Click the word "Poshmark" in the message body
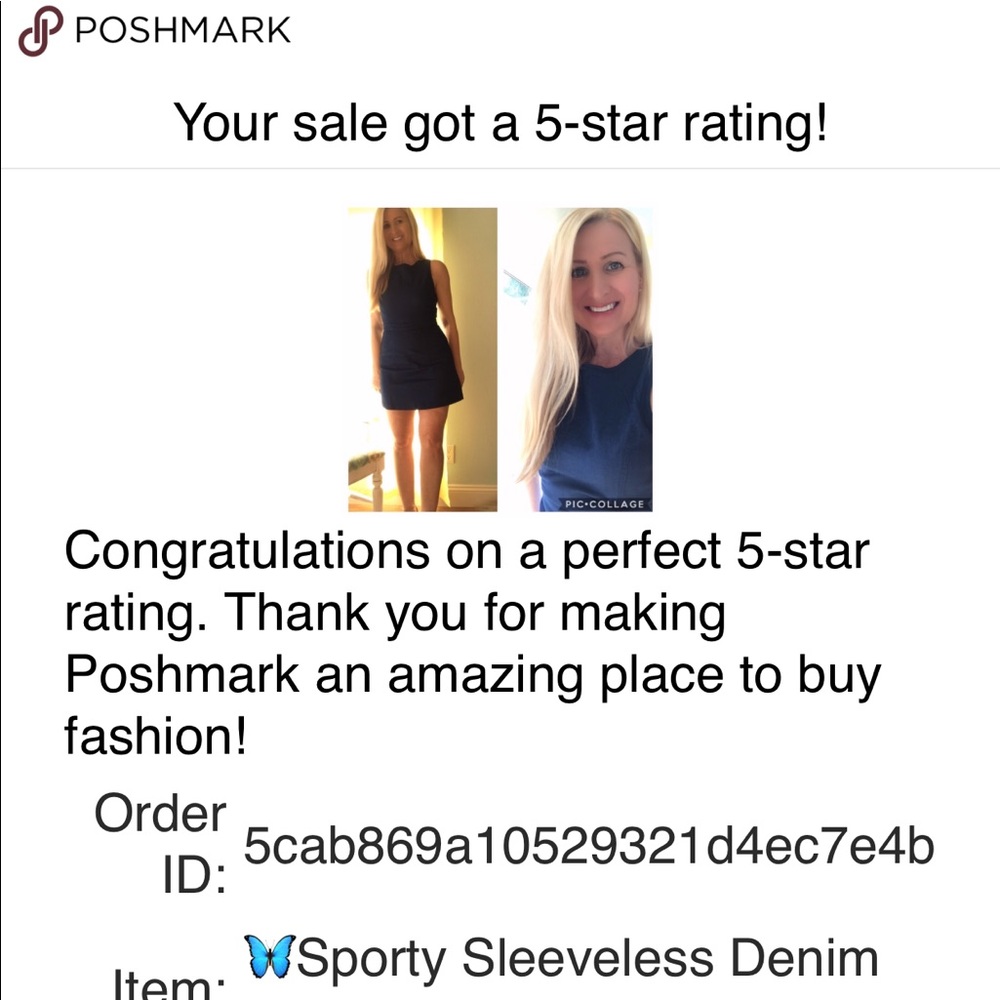 pyautogui.click(x=182, y=675)
